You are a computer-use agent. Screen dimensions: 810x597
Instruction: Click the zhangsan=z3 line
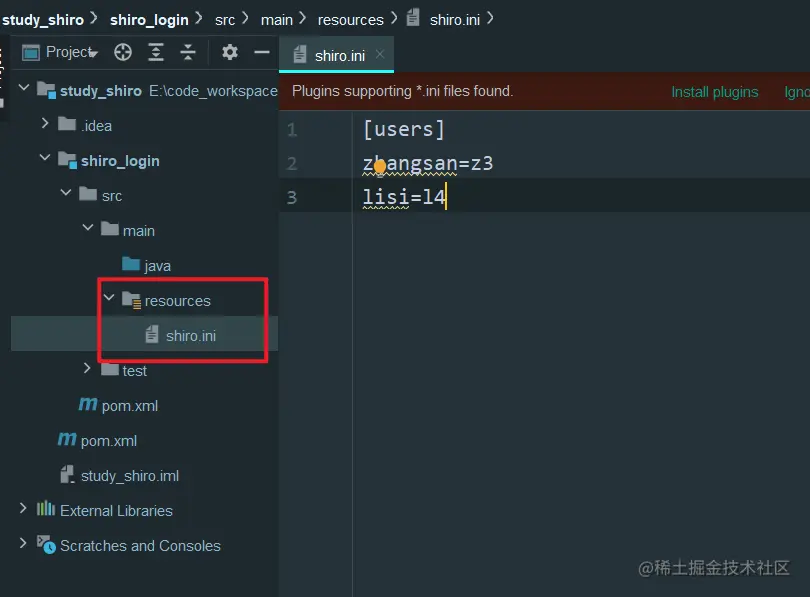click(428, 164)
